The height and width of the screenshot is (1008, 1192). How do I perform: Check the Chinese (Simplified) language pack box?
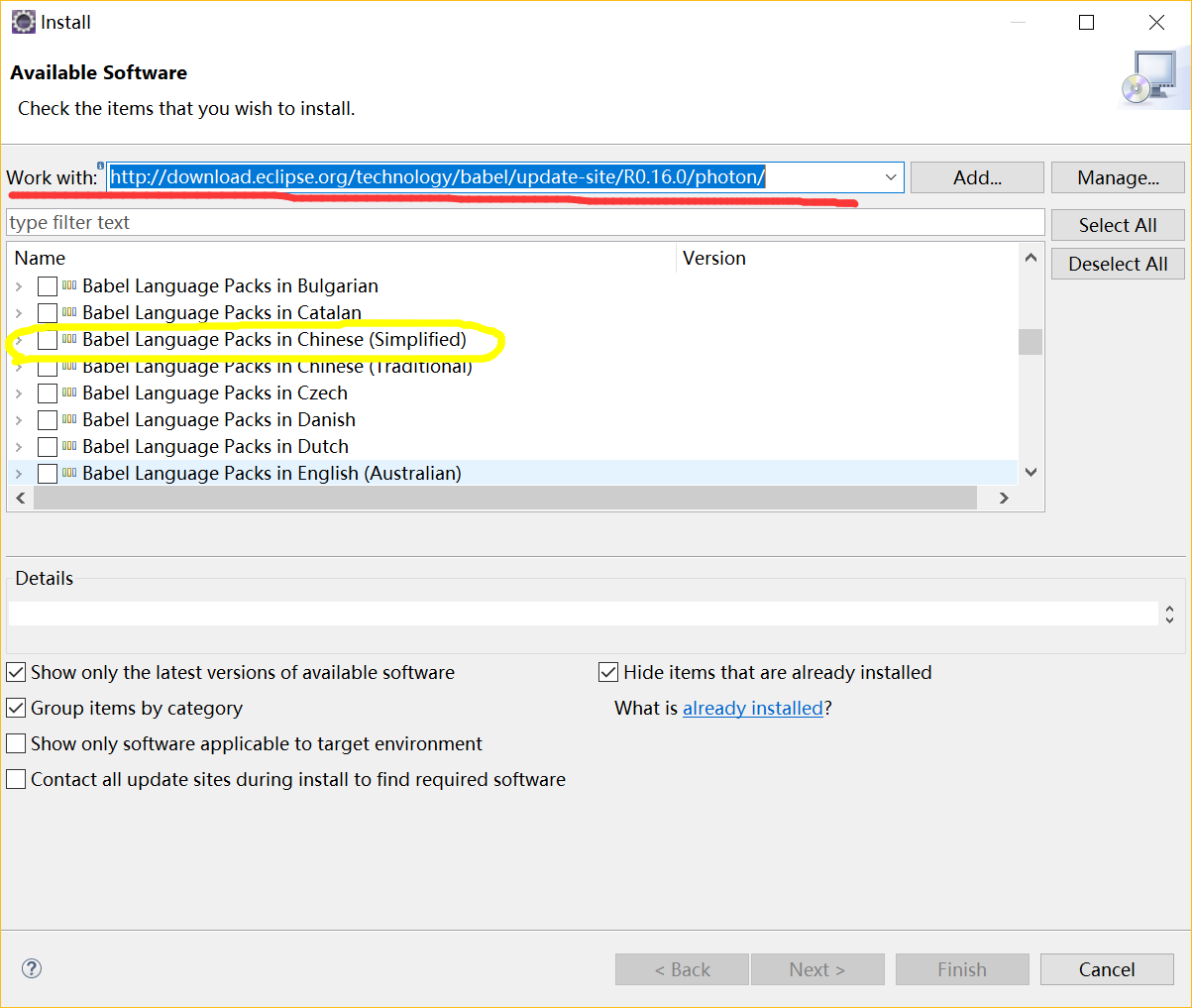(47, 340)
